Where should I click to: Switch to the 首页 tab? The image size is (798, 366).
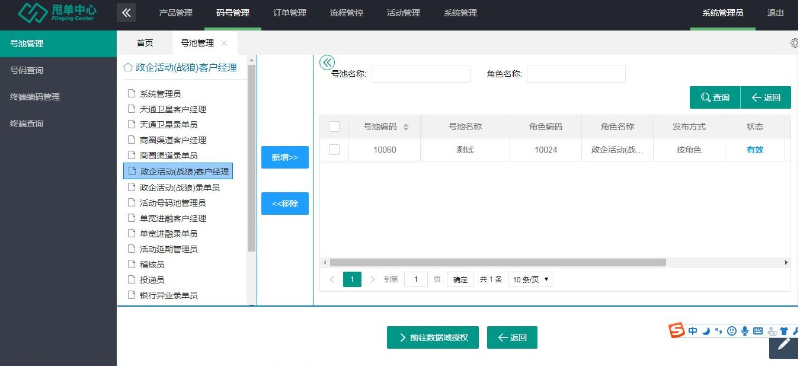pyautogui.click(x=145, y=44)
